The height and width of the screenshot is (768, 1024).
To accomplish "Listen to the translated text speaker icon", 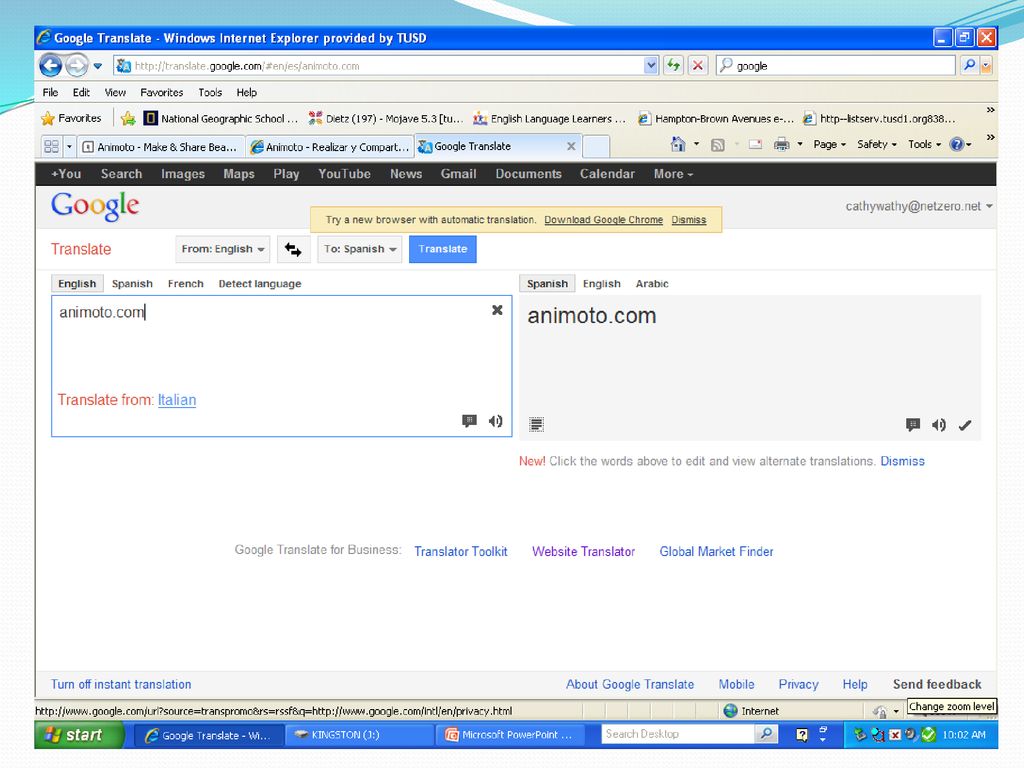I will (939, 425).
